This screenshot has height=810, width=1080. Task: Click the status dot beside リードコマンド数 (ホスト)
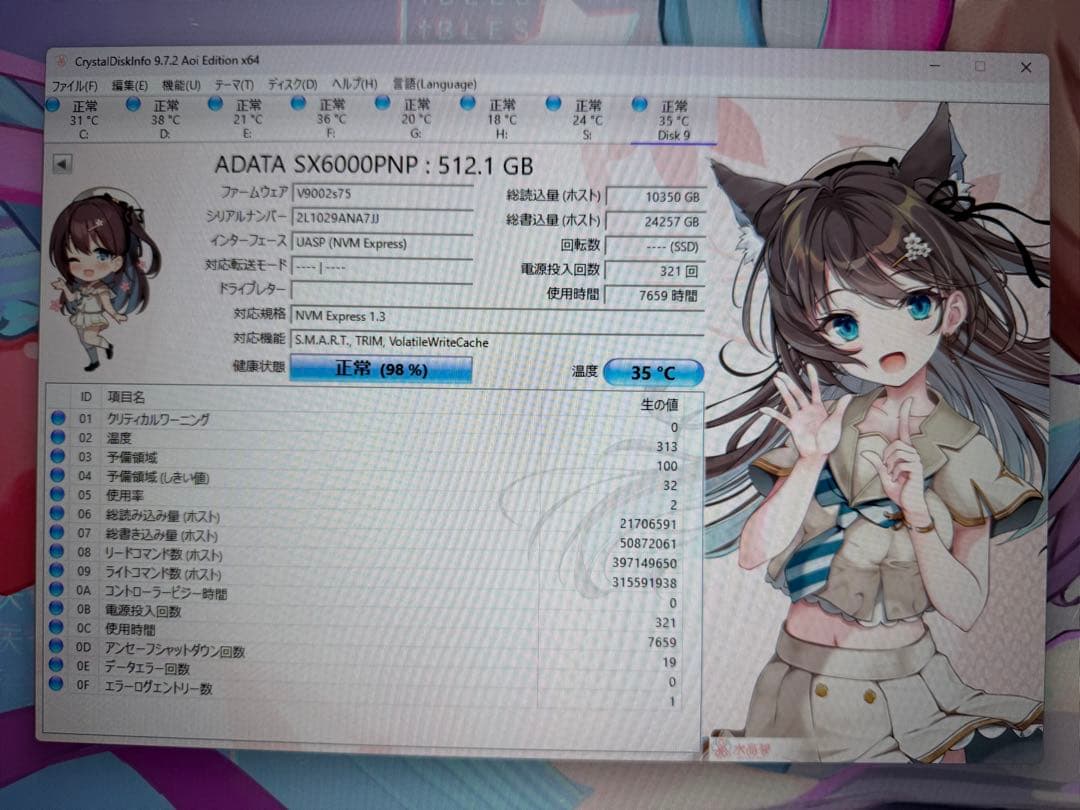[57, 552]
